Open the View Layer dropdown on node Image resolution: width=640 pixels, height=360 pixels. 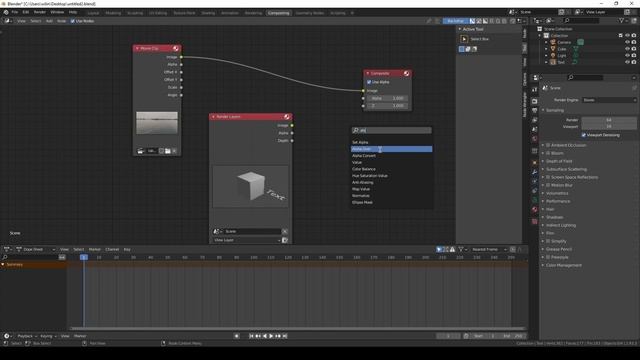[246, 240]
